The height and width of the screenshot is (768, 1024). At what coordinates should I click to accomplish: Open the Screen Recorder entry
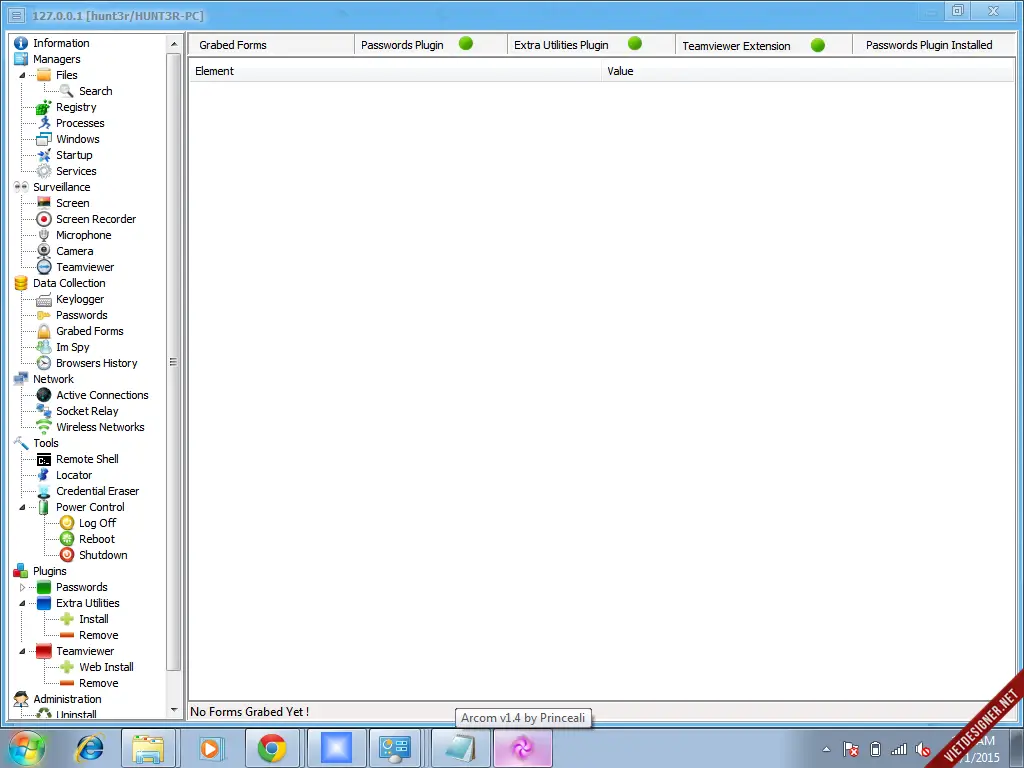pos(95,219)
